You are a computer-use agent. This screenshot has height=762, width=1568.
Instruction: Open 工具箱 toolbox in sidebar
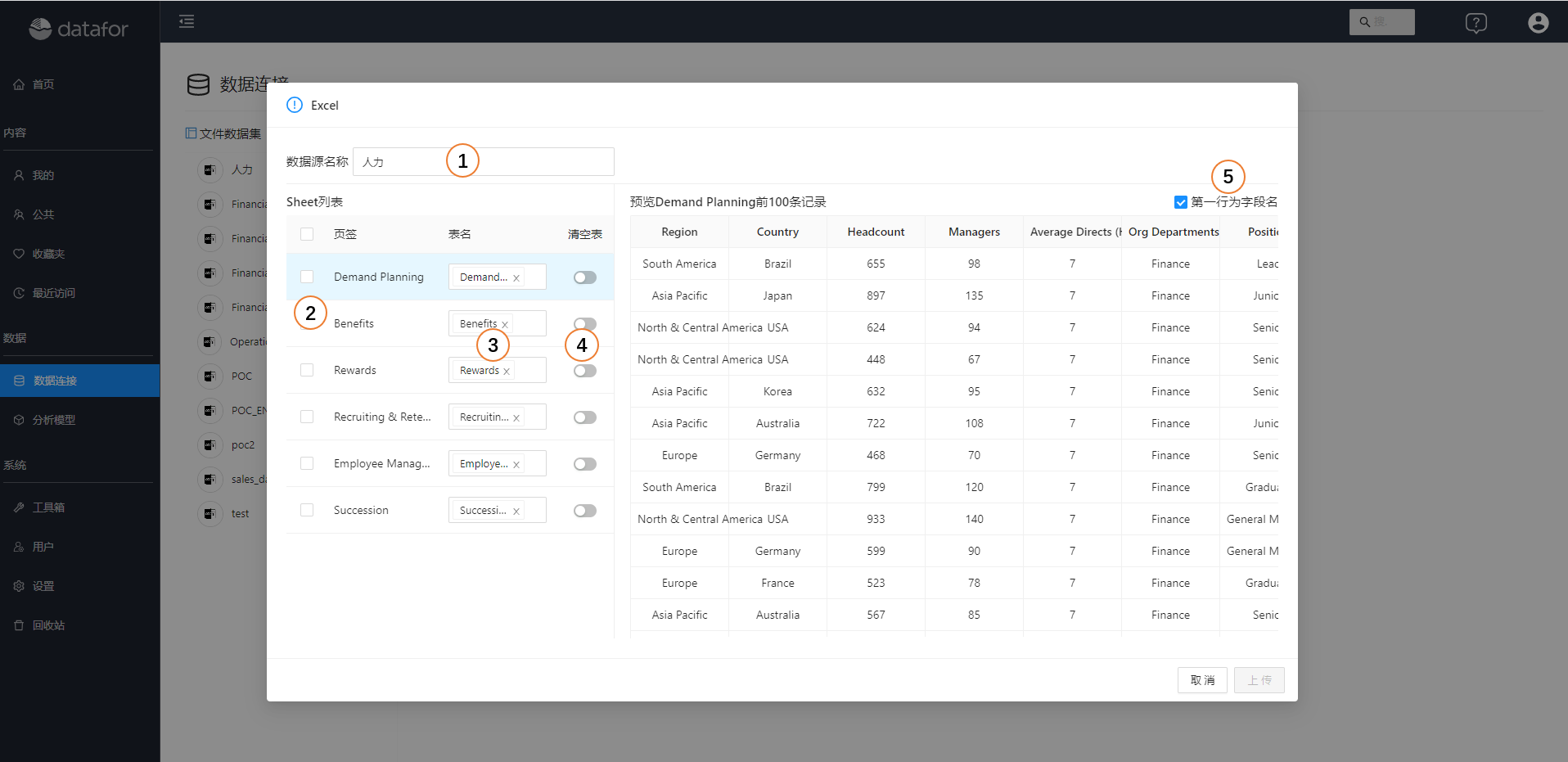48,507
